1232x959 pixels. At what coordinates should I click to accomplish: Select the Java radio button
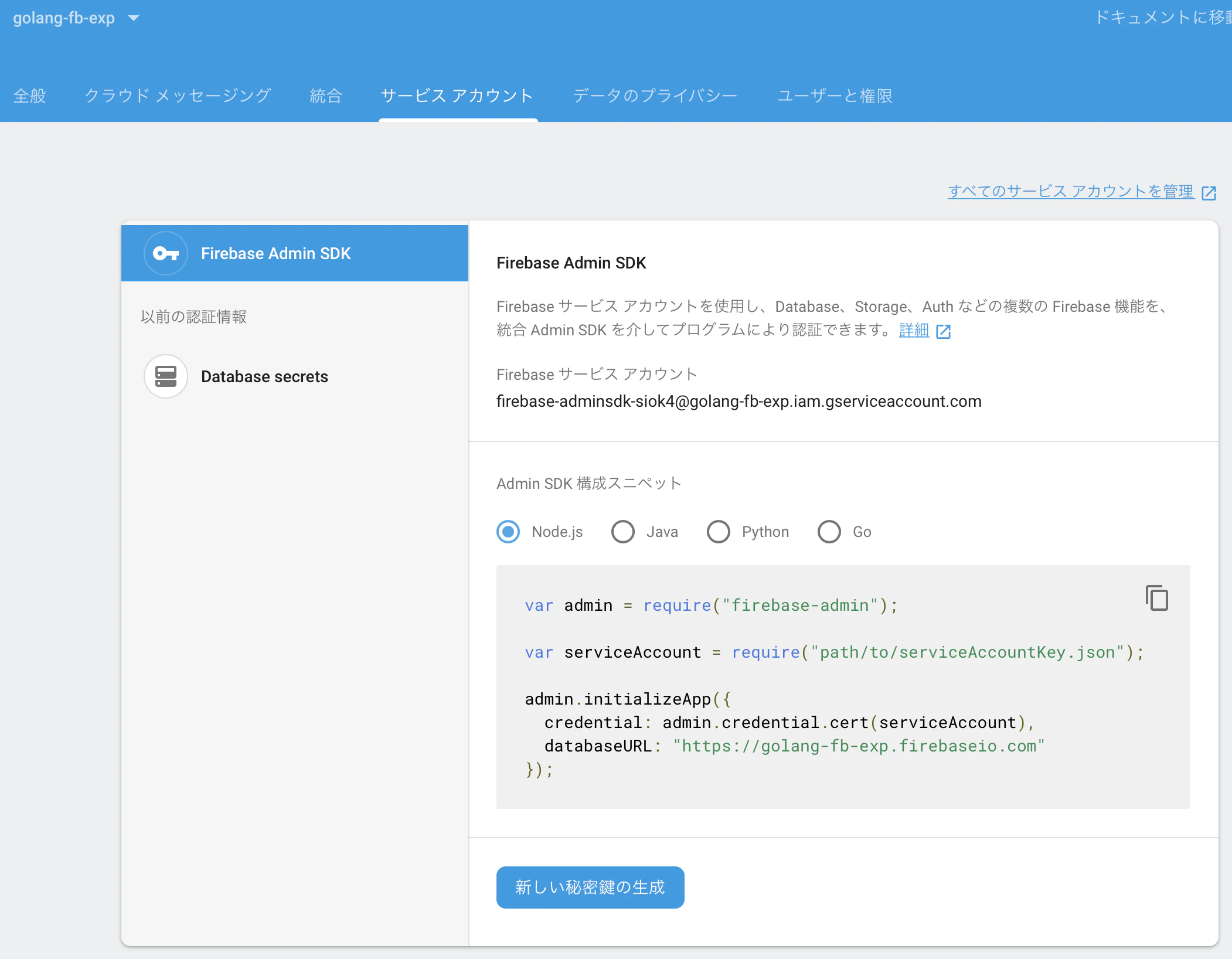tap(623, 532)
